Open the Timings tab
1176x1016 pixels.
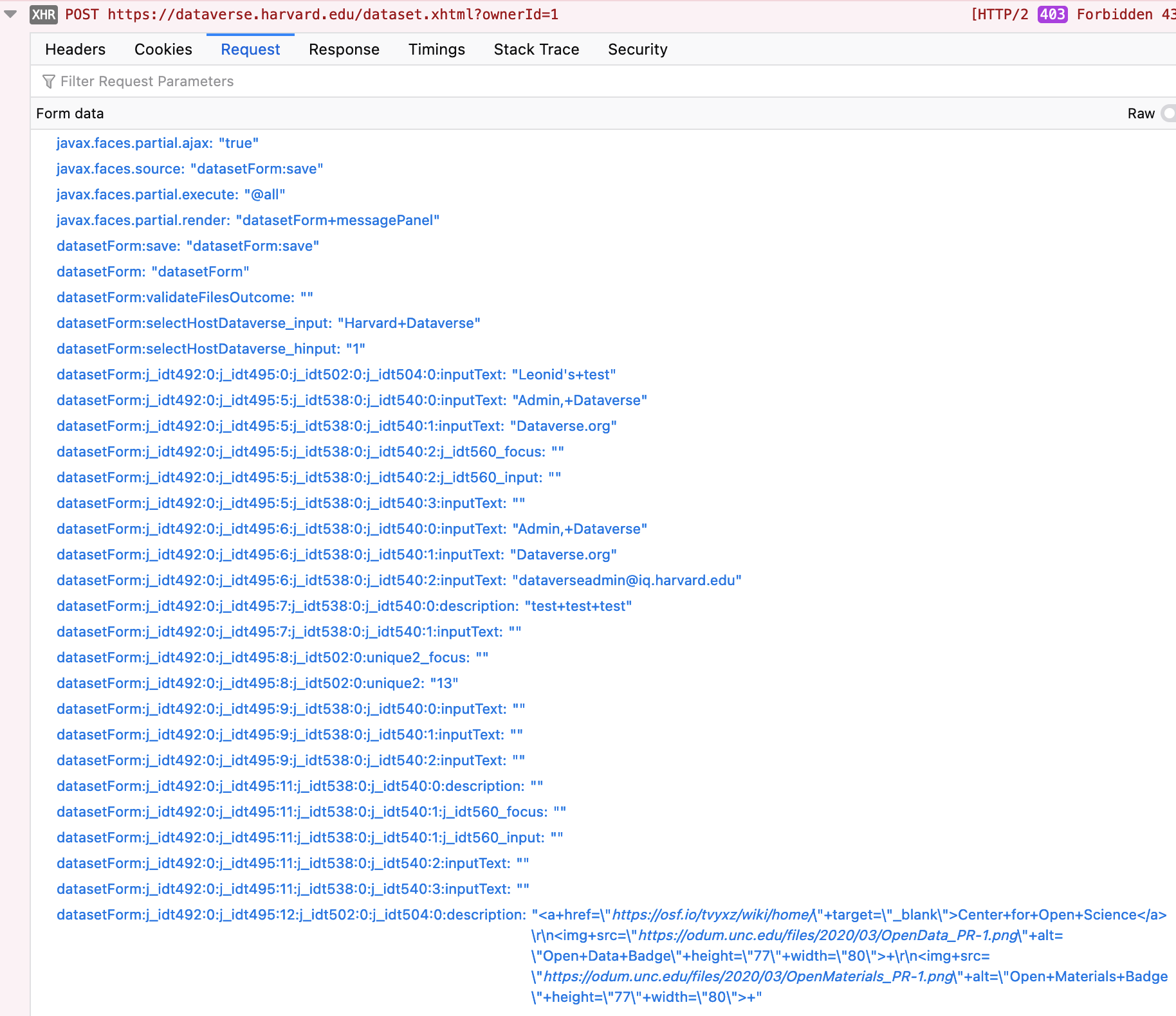[x=436, y=49]
